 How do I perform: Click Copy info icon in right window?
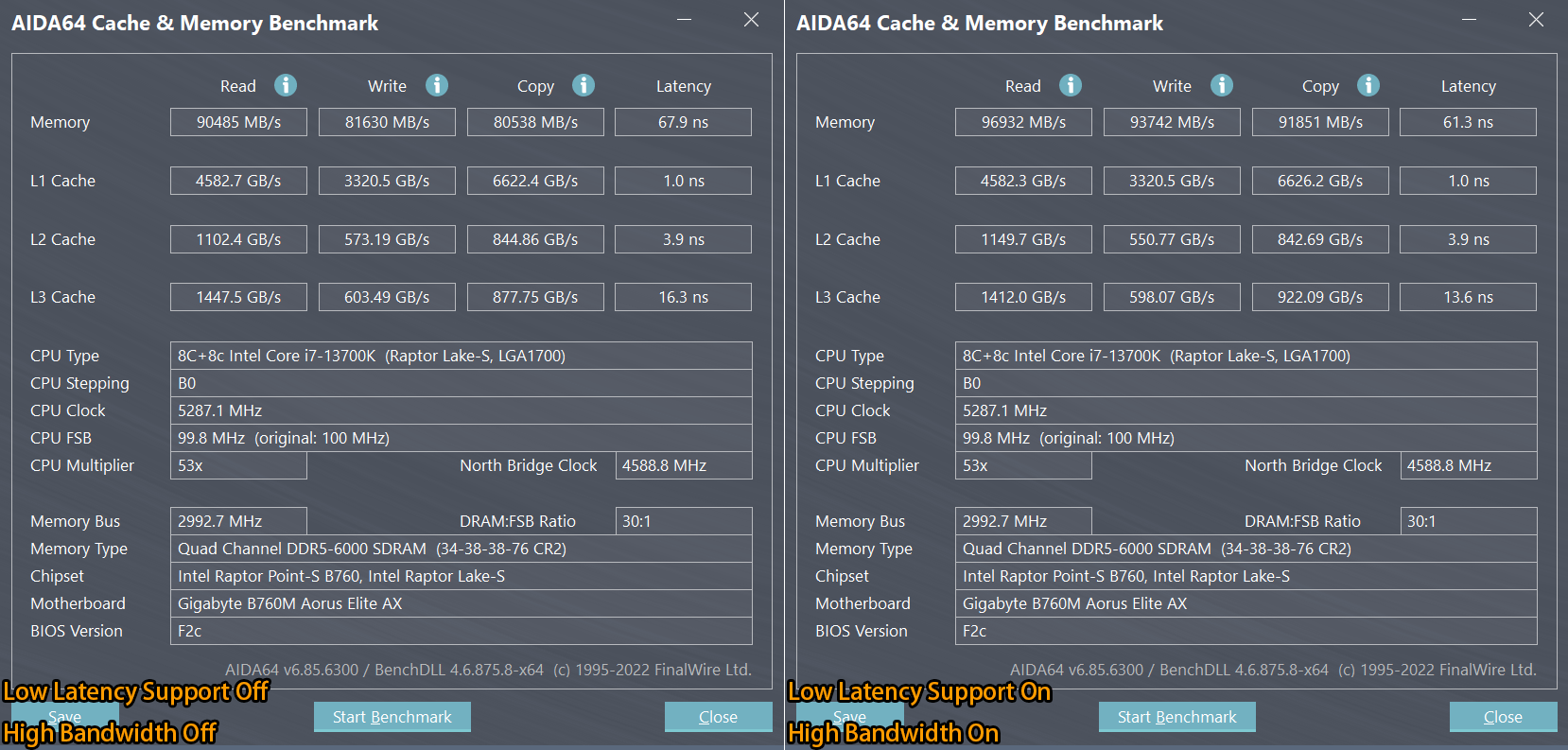pyautogui.click(x=1368, y=85)
